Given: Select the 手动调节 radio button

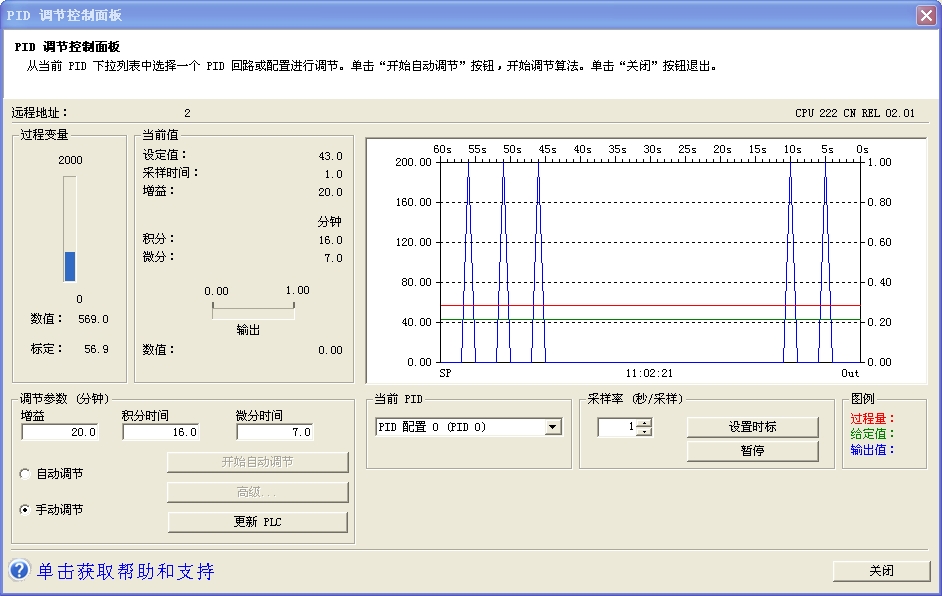Looking at the screenshot, I should [x=25, y=509].
